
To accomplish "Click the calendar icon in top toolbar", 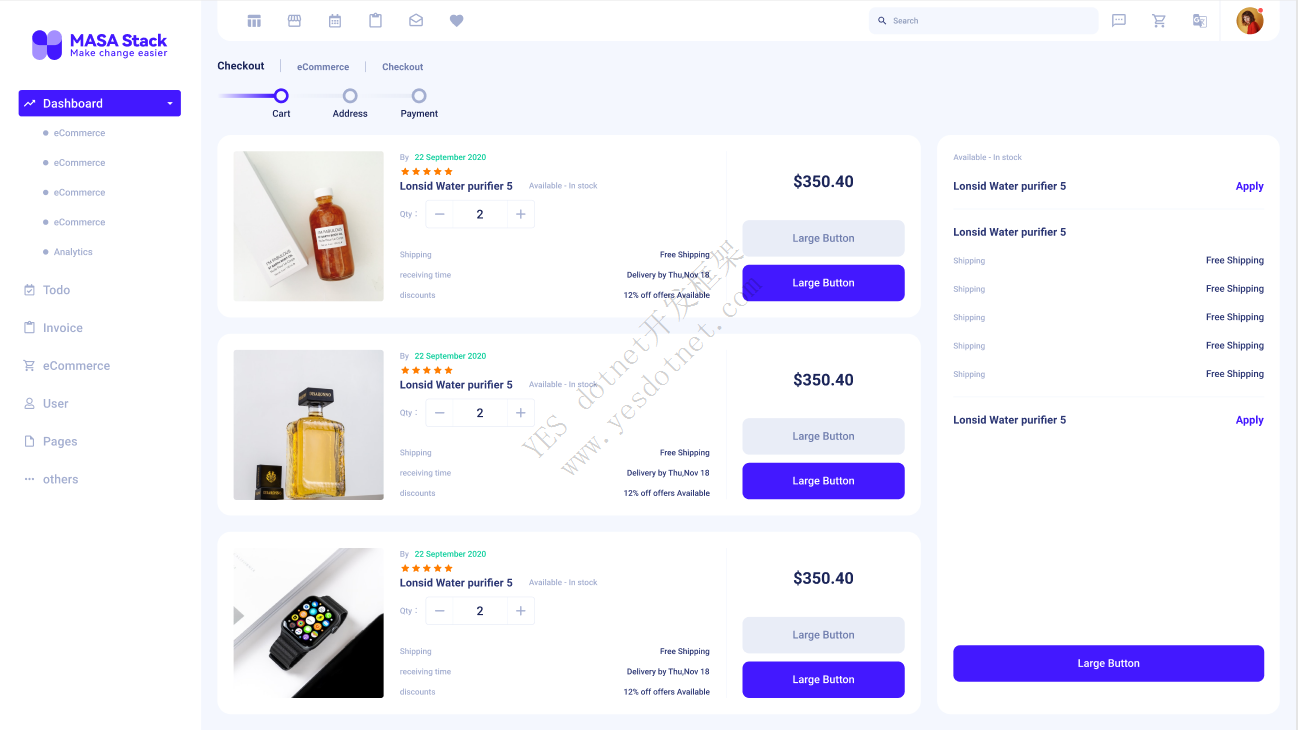I will pos(335,21).
